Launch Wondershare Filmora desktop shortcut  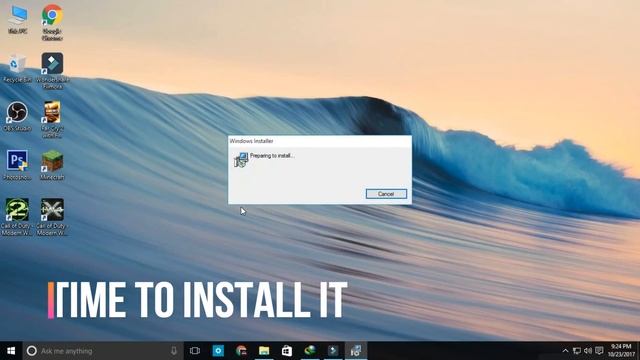point(52,71)
